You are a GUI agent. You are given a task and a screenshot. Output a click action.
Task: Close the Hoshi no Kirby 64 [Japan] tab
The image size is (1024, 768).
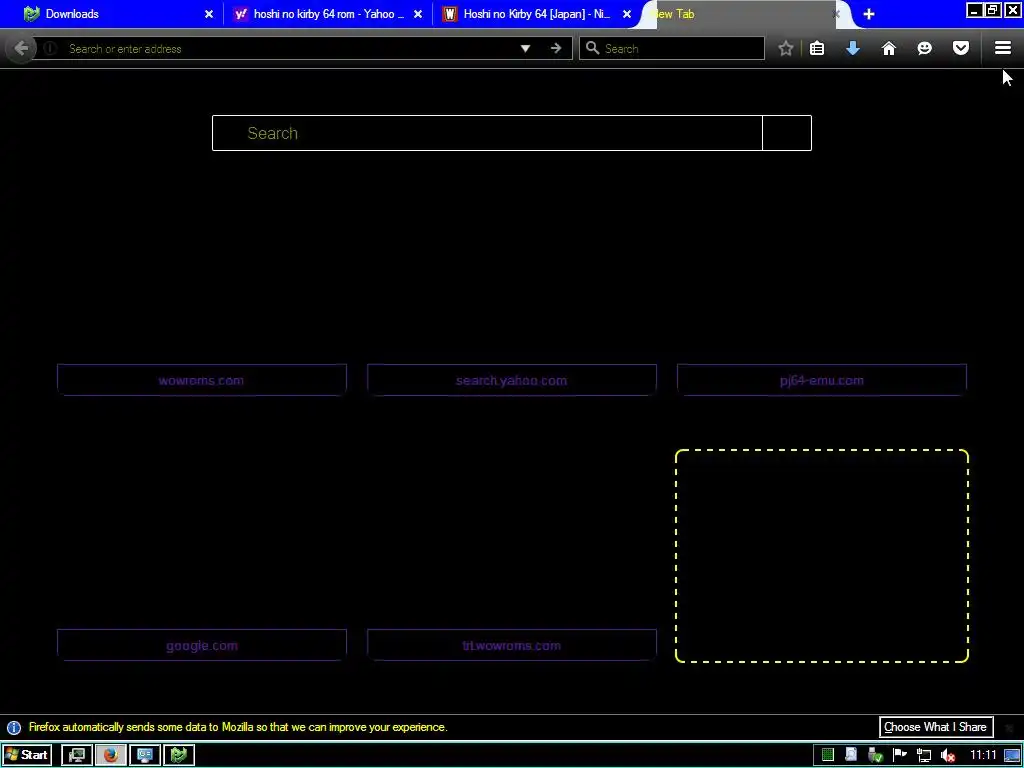point(627,14)
